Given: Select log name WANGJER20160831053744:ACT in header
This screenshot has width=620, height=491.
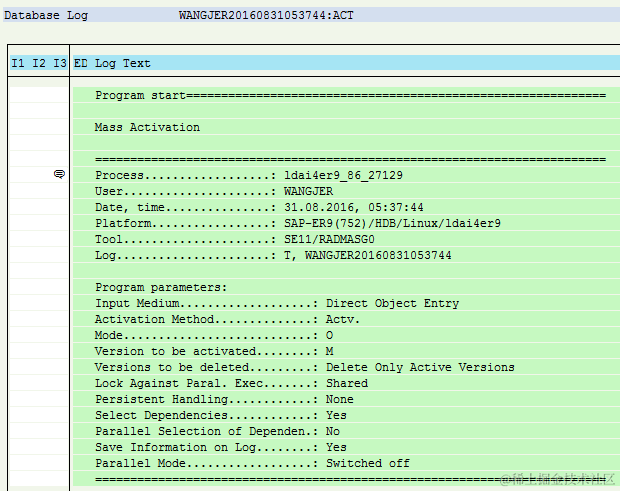Looking at the screenshot, I should (x=266, y=15).
